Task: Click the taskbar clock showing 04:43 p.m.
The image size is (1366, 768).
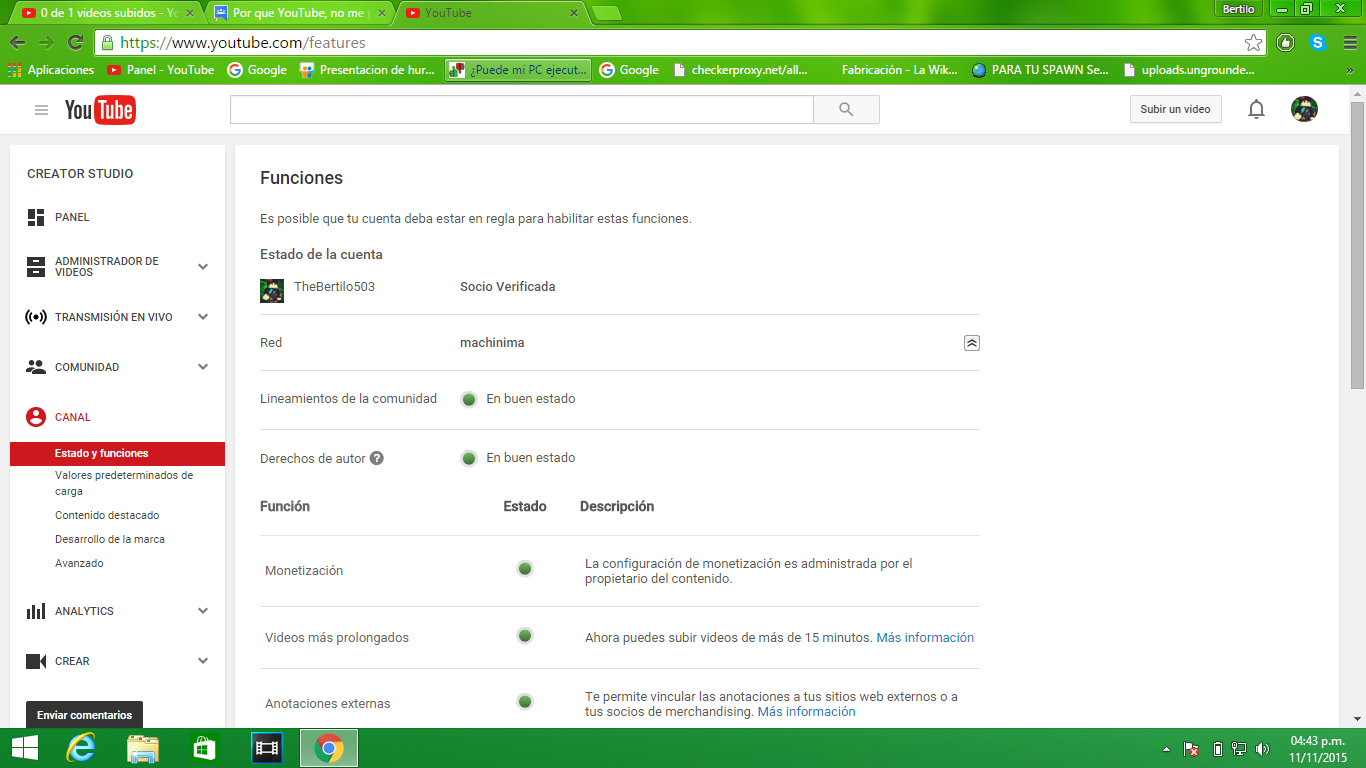Action: tap(1318, 749)
